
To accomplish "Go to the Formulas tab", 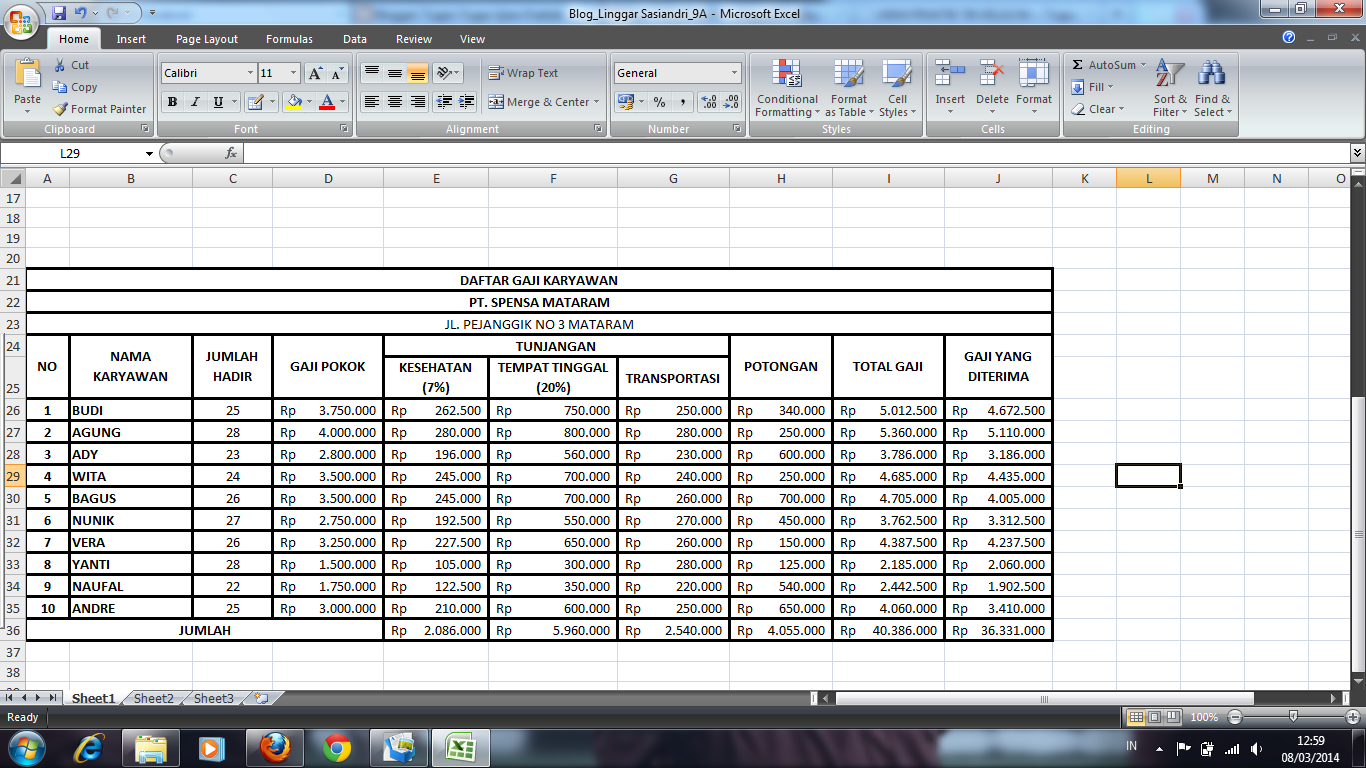I will coord(289,39).
